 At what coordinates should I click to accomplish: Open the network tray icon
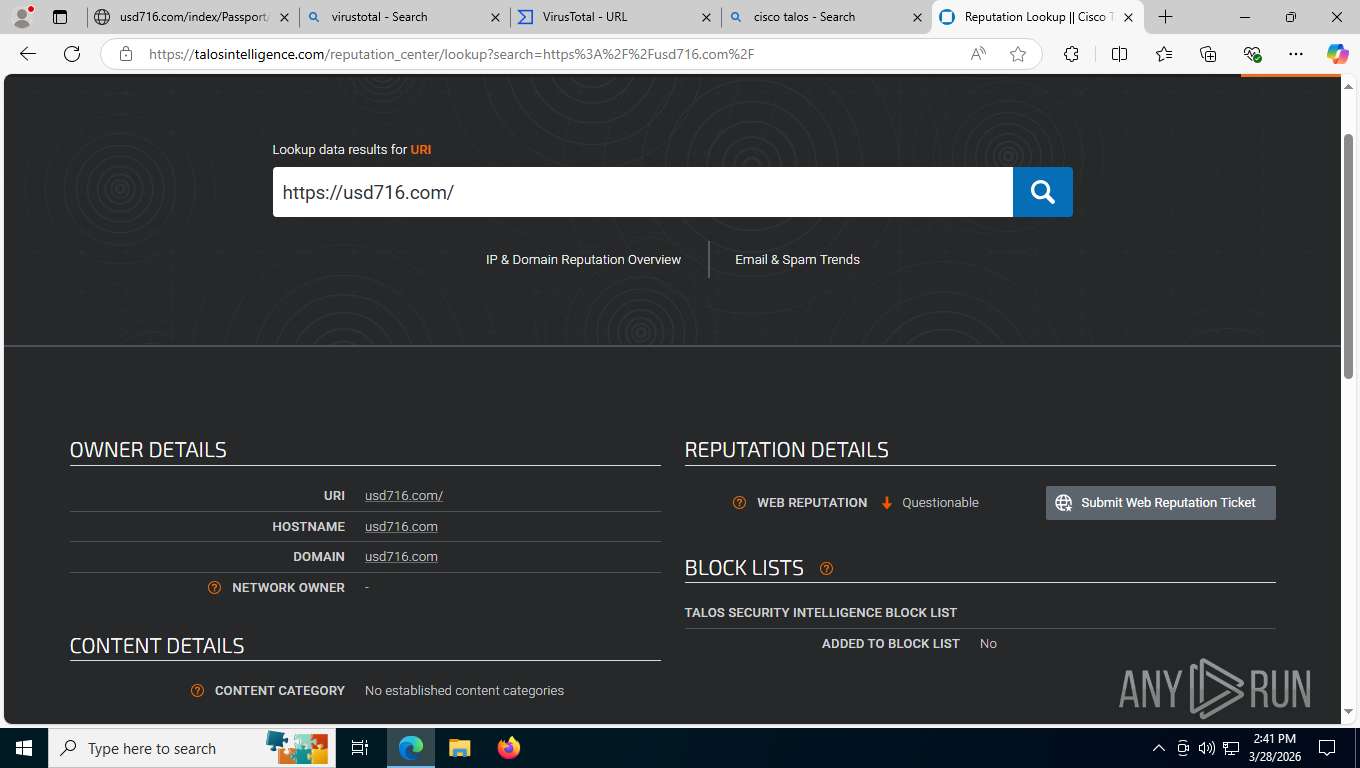(x=1230, y=748)
